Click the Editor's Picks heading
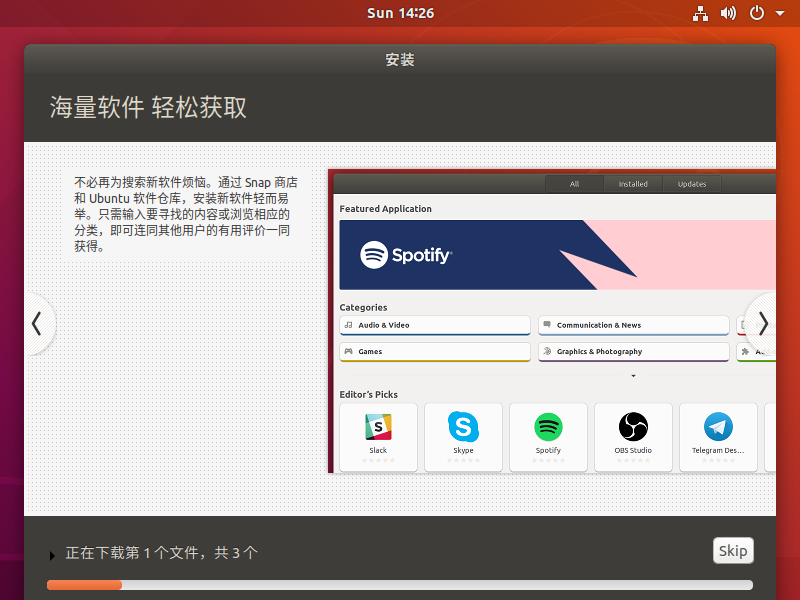The height and width of the screenshot is (600, 800). pos(368,394)
